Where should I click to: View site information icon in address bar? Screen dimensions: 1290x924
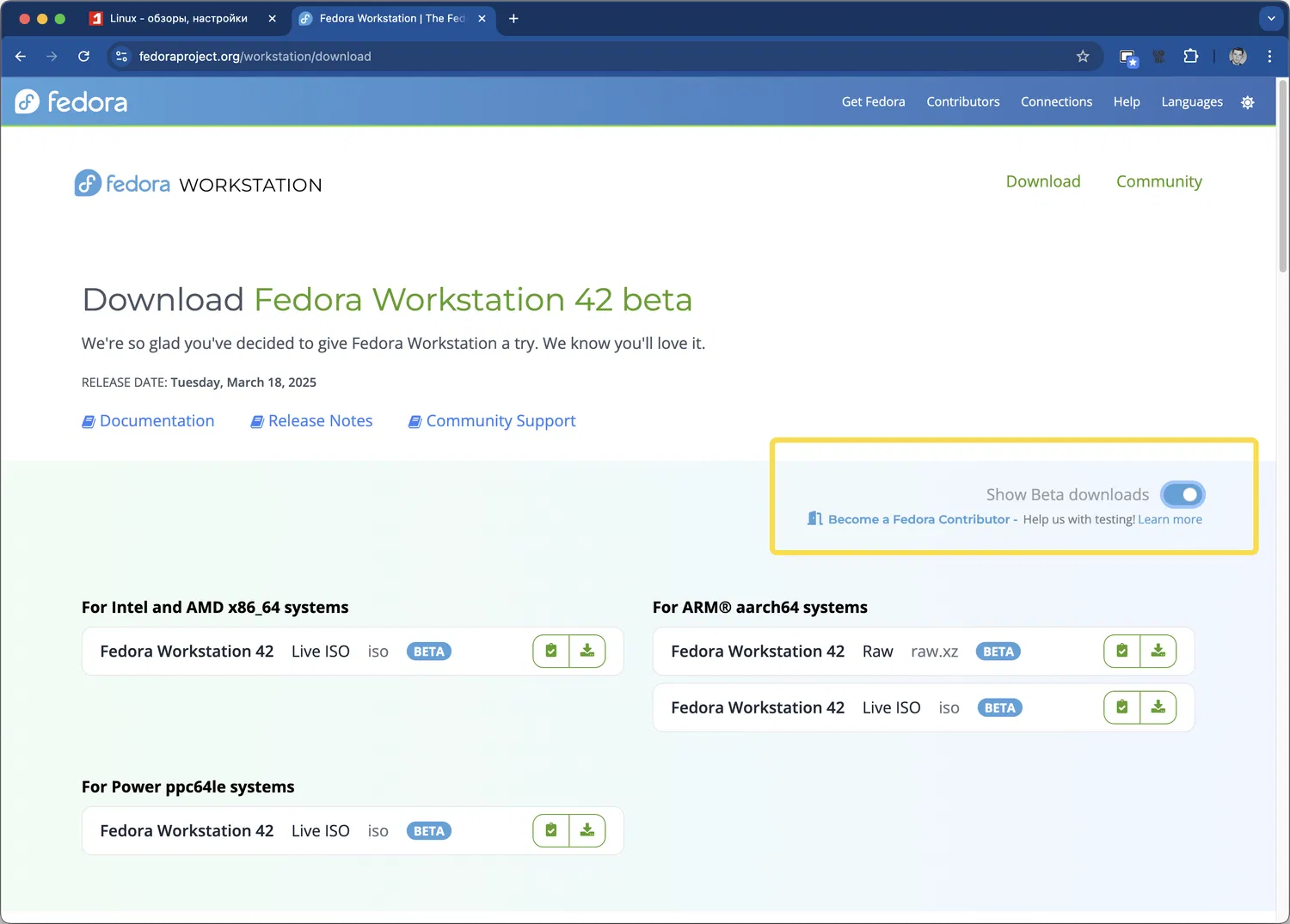click(x=121, y=56)
